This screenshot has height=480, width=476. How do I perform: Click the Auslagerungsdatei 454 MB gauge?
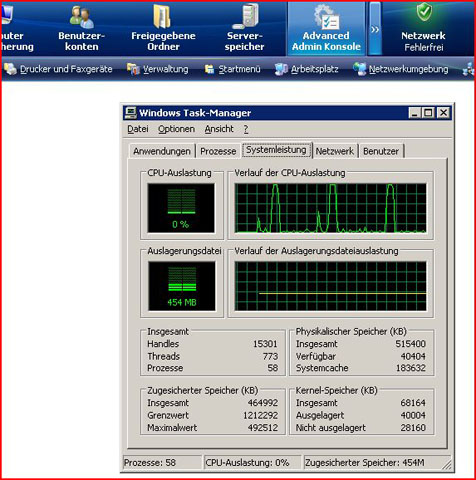pyautogui.click(x=182, y=286)
